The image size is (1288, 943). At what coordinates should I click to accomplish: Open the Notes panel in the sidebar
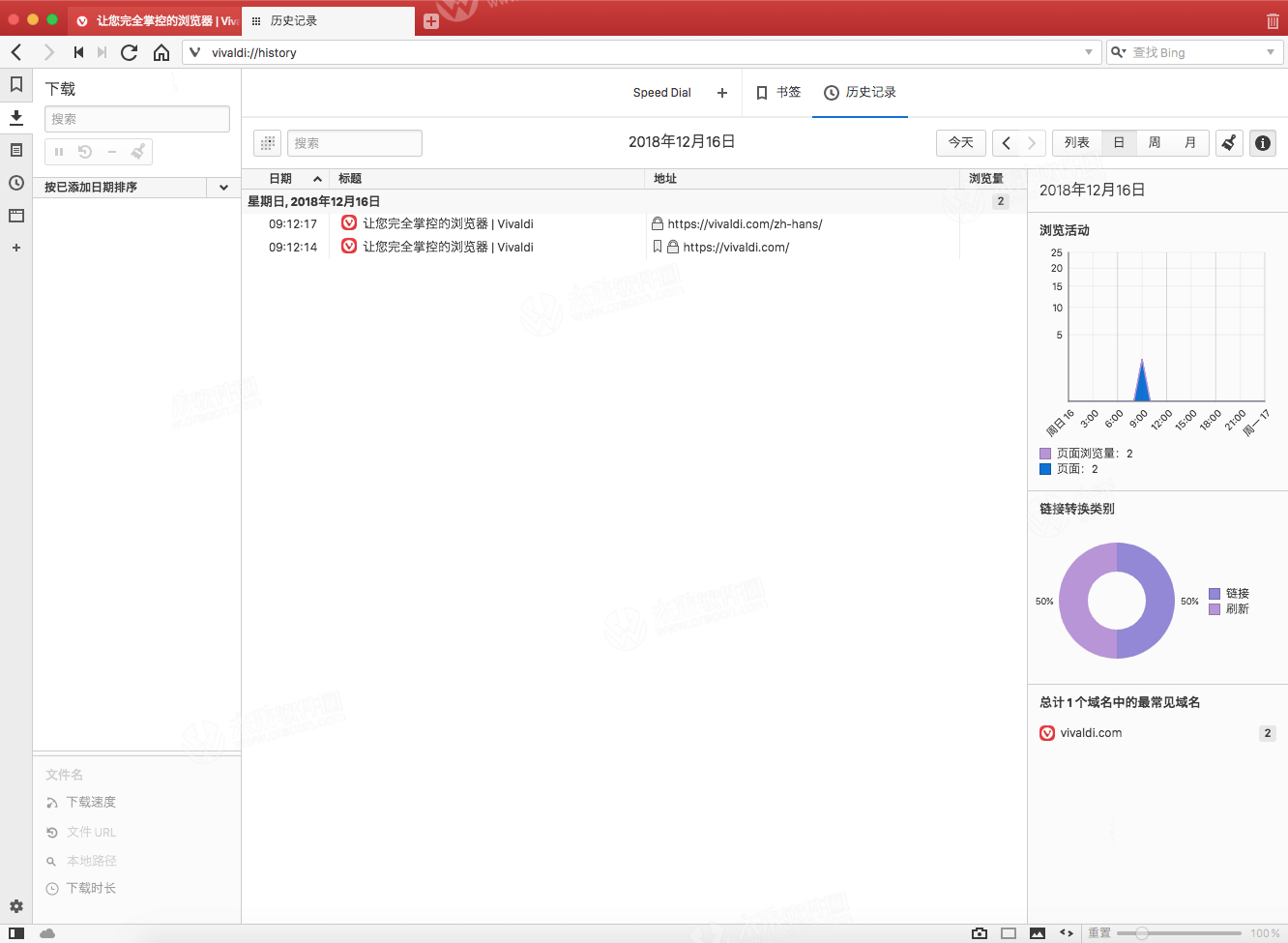coord(15,150)
